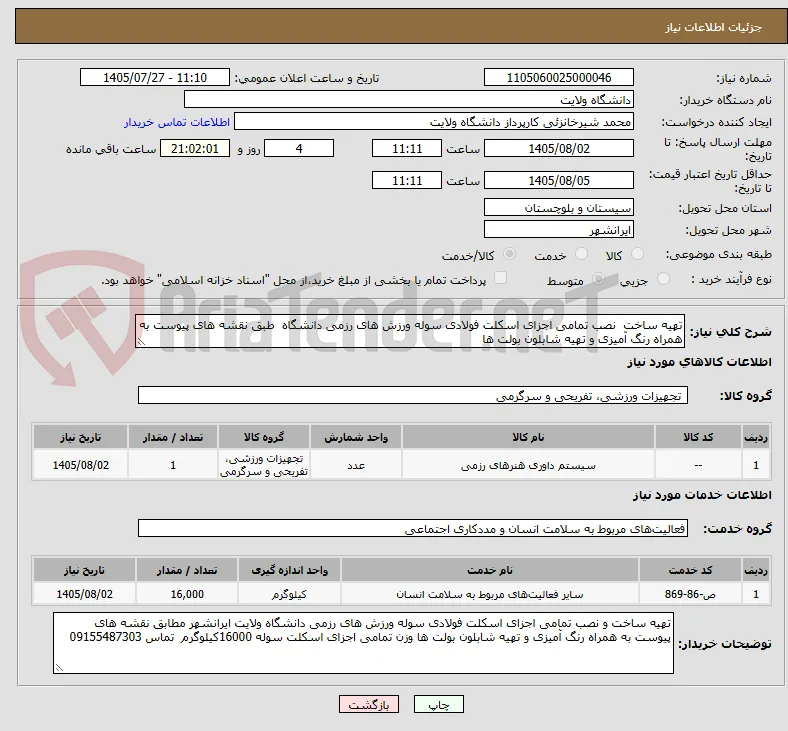The width and height of the screenshot is (788, 731).
Task: Click the نام کالا column header
Action: (528, 437)
